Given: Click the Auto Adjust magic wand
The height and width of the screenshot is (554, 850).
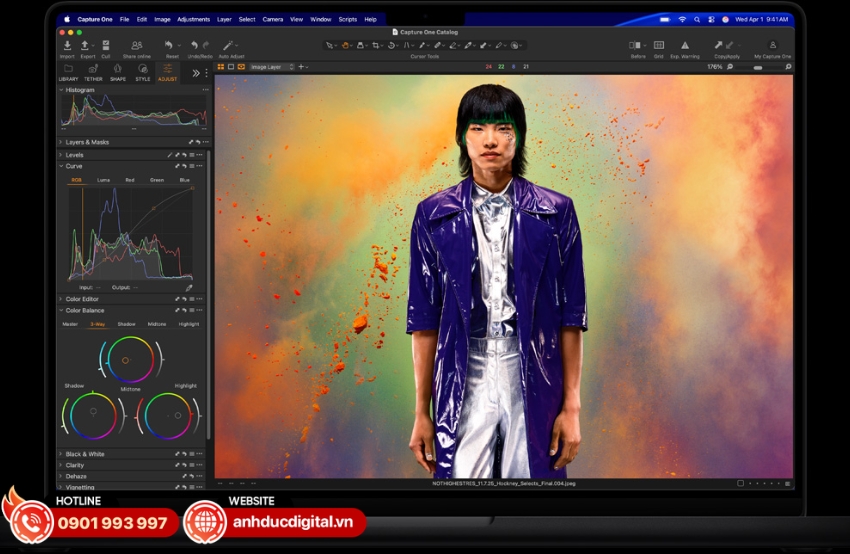Looking at the screenshot, I should tap(228, 46).
